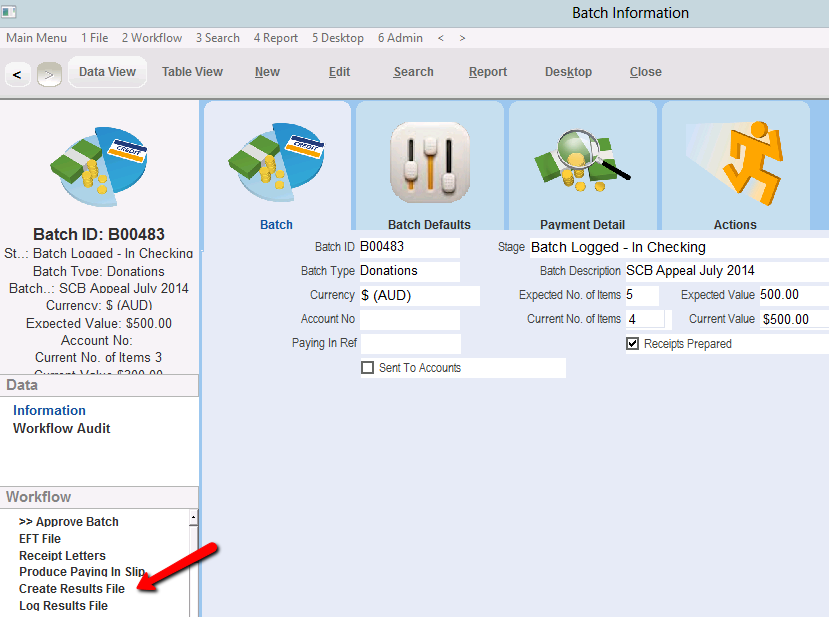
Task: Select Create Results File workflow action
Action: pos(72,588)
